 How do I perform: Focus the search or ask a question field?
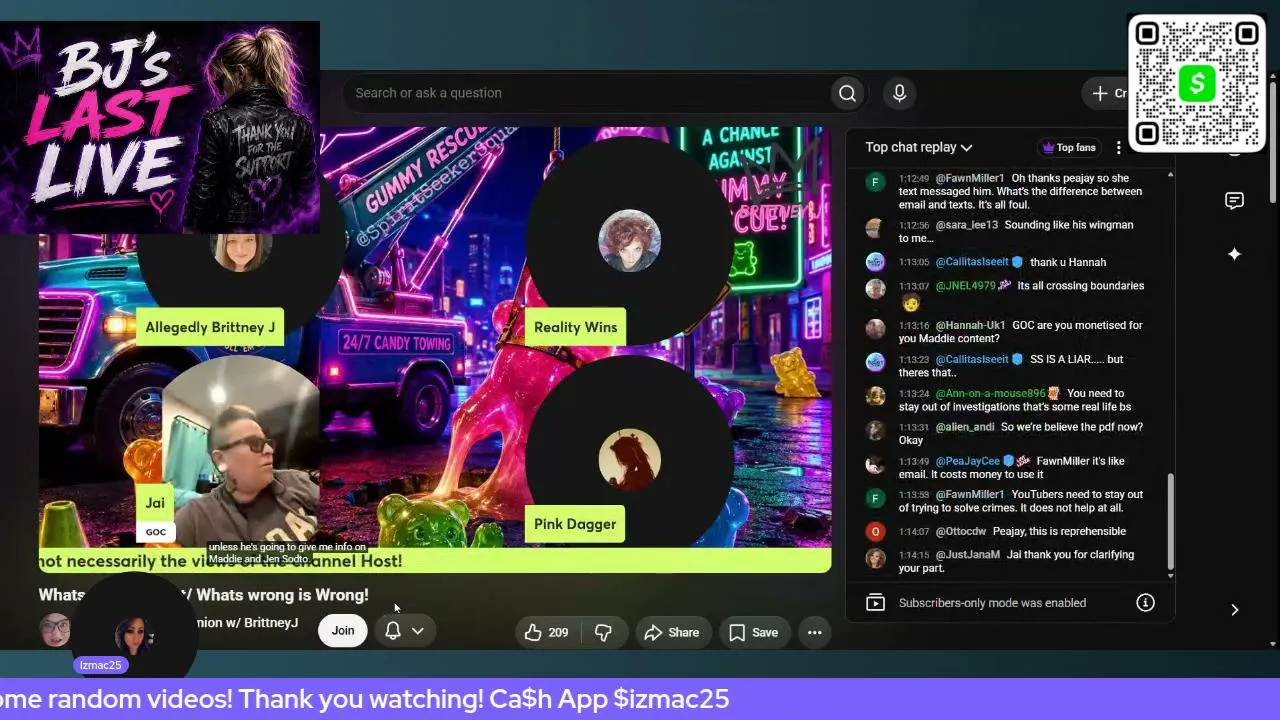pyautogui.click(x=590, y=93)
